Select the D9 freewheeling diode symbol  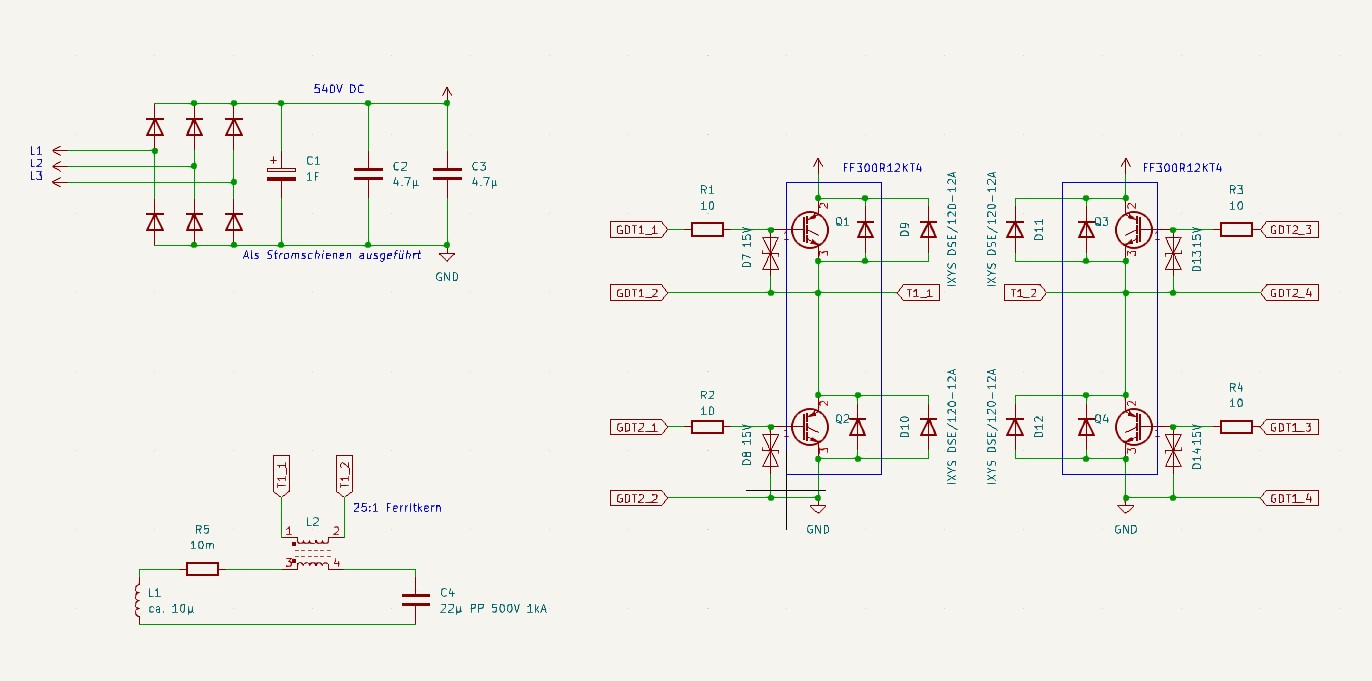[928, 230]
